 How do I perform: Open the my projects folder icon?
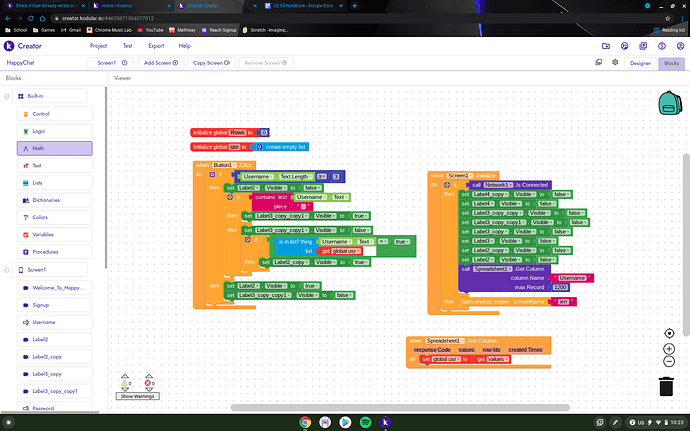tap(606, 46)
